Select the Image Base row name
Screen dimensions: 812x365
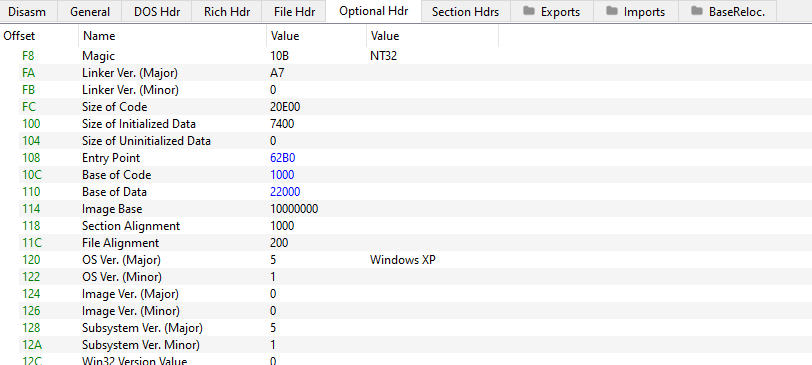pos(112,209)
